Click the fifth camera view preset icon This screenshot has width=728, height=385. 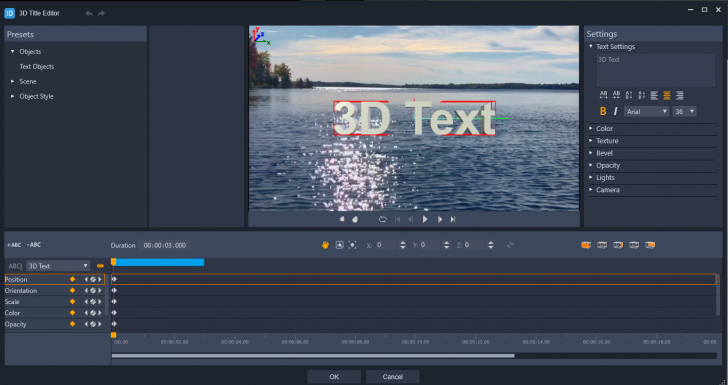pyautogui.click(x=650, y=245)
